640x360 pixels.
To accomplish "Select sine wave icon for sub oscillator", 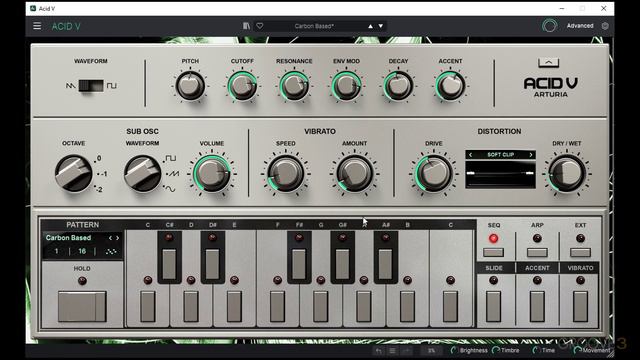I will tap(170, 189).
